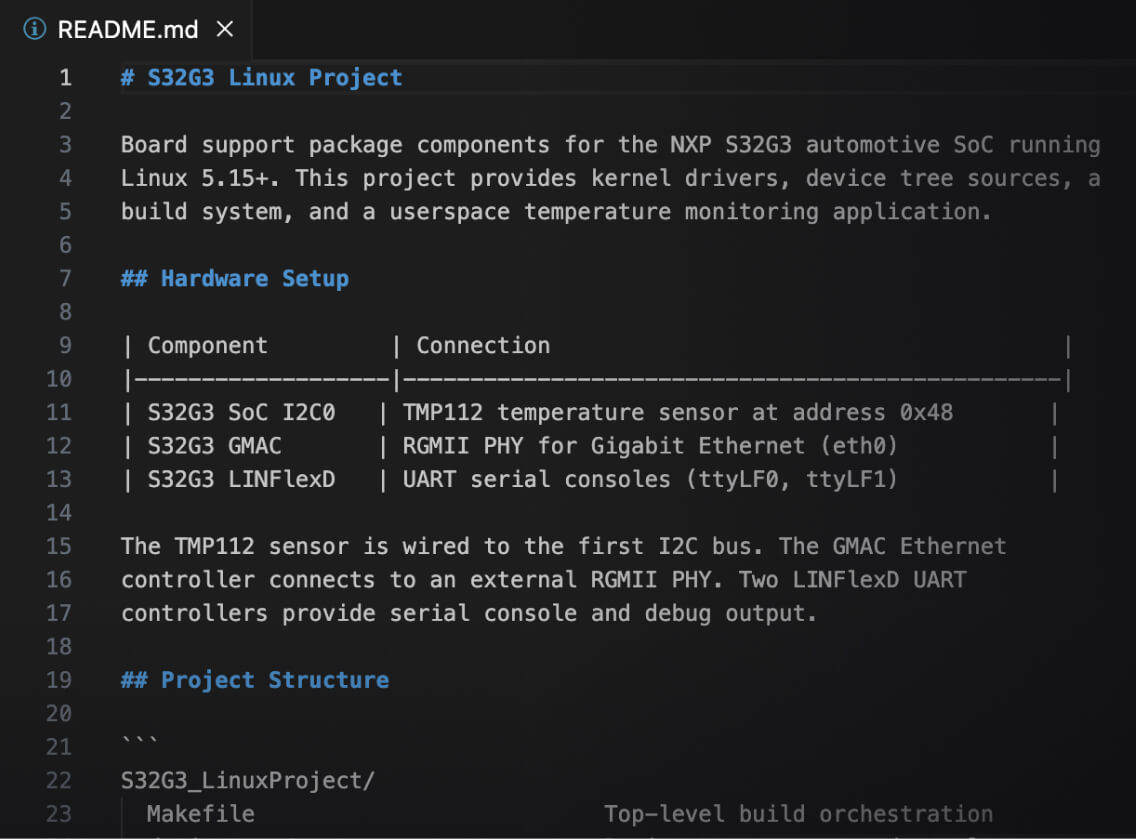Click line 'controller connects to an external RGMII'
This screenshot has width=1136, height=839.
[x=543, y=579]
